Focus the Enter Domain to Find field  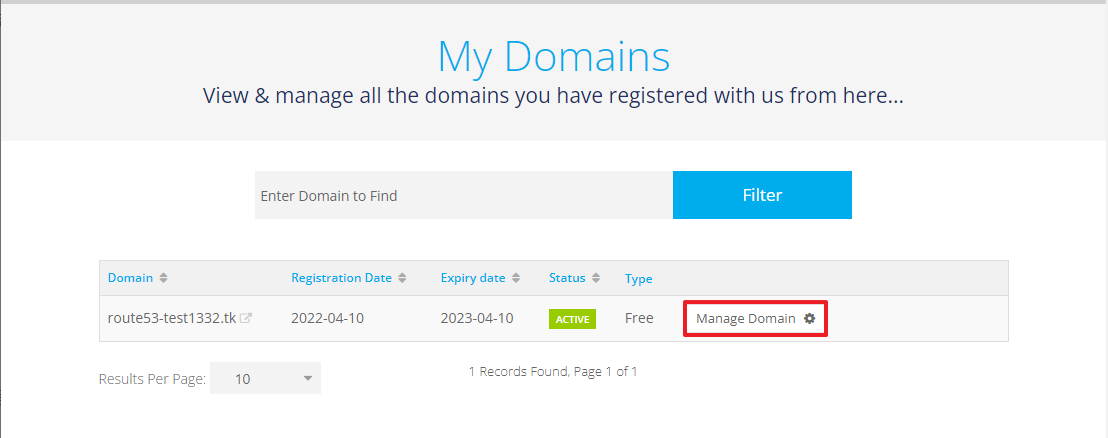point(464,195)
